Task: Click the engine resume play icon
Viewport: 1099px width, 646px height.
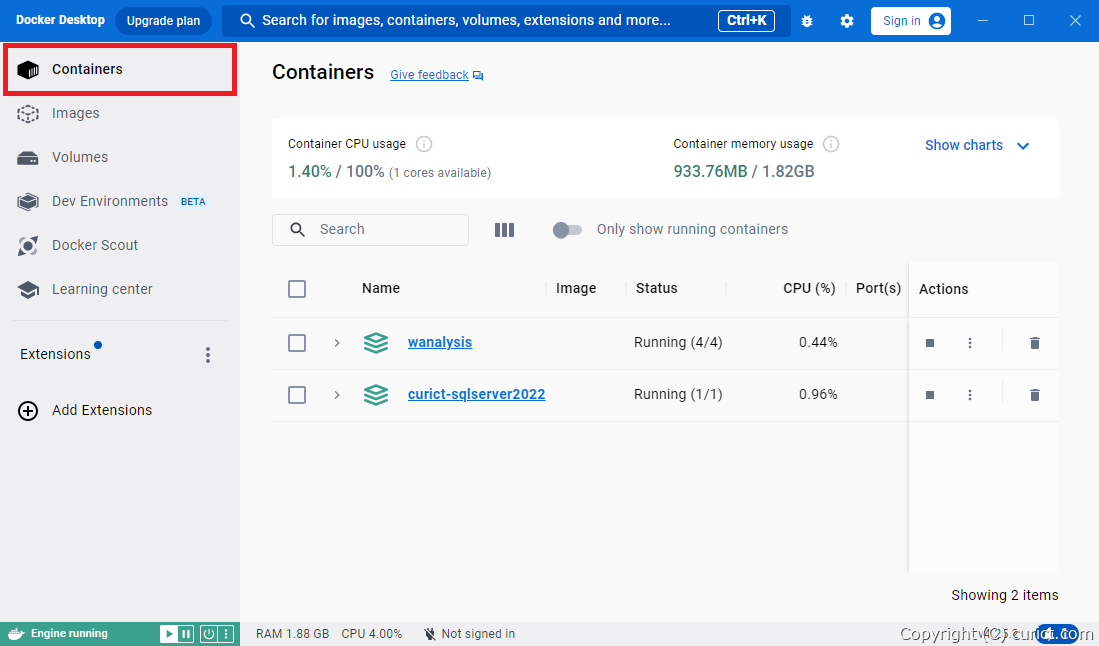Action: tap(169, 634)
